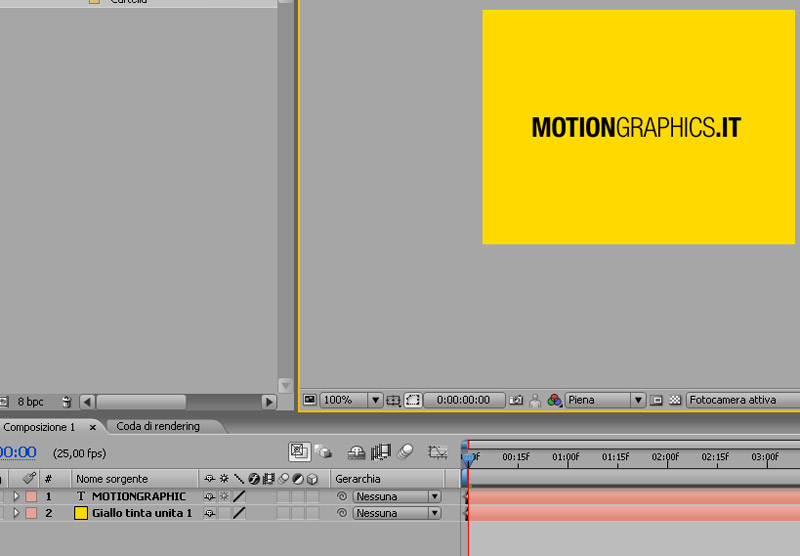The height and width of the screenshot is (556, 800).
Task: Enable motion blur circles icon in timeline
Action: (x=405, y=451)
